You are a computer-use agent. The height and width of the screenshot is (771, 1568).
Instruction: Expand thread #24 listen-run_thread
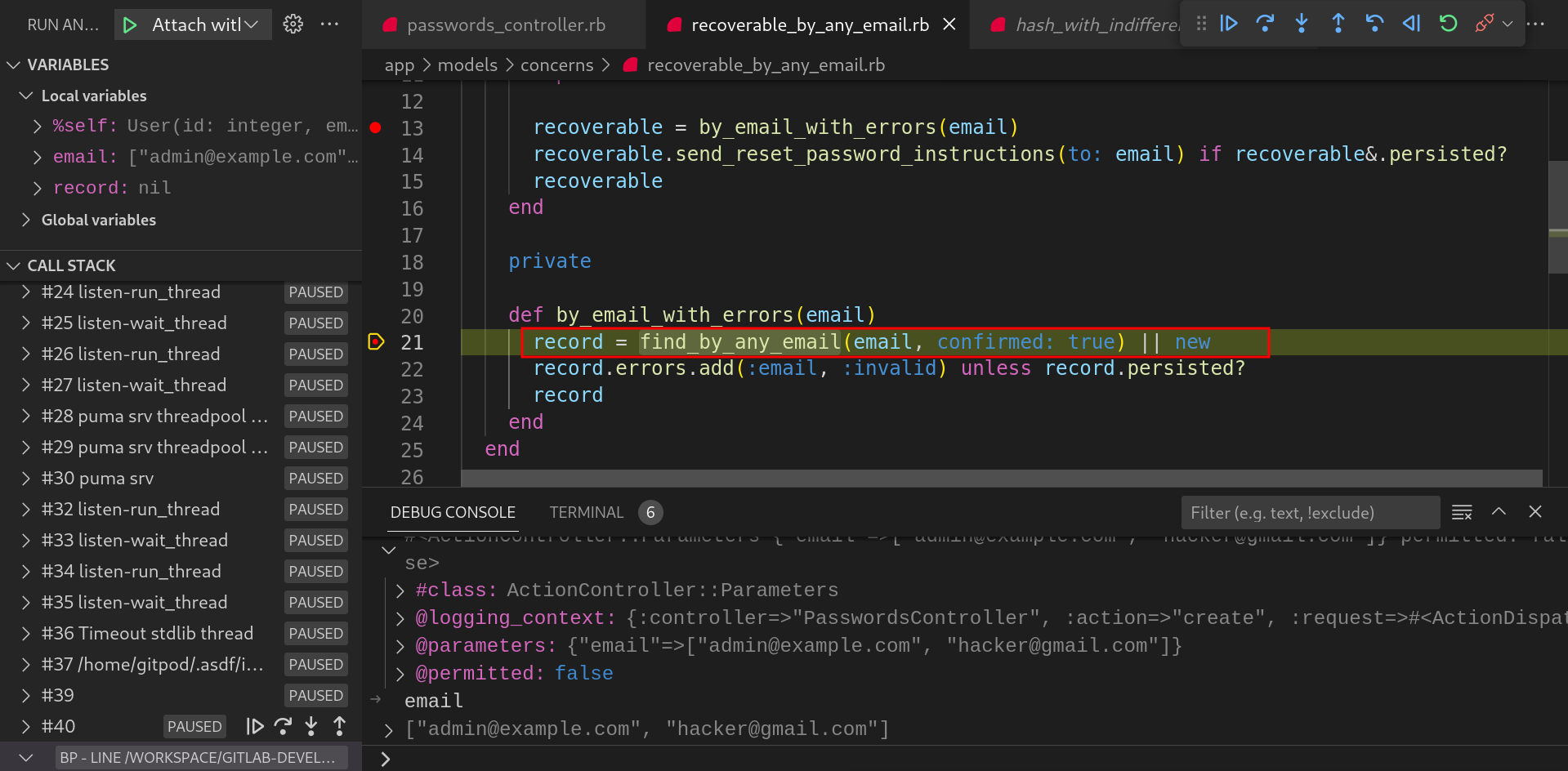click(x=26, y=292)
